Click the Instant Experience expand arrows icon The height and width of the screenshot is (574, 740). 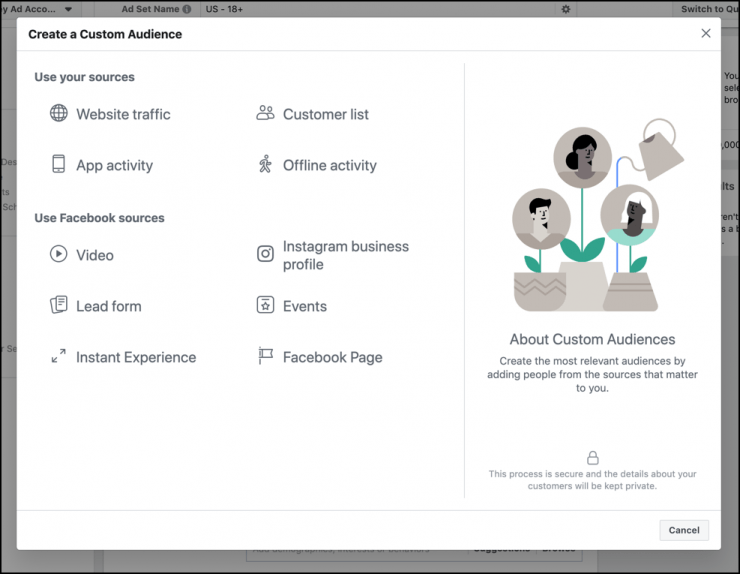pos(59,356)
